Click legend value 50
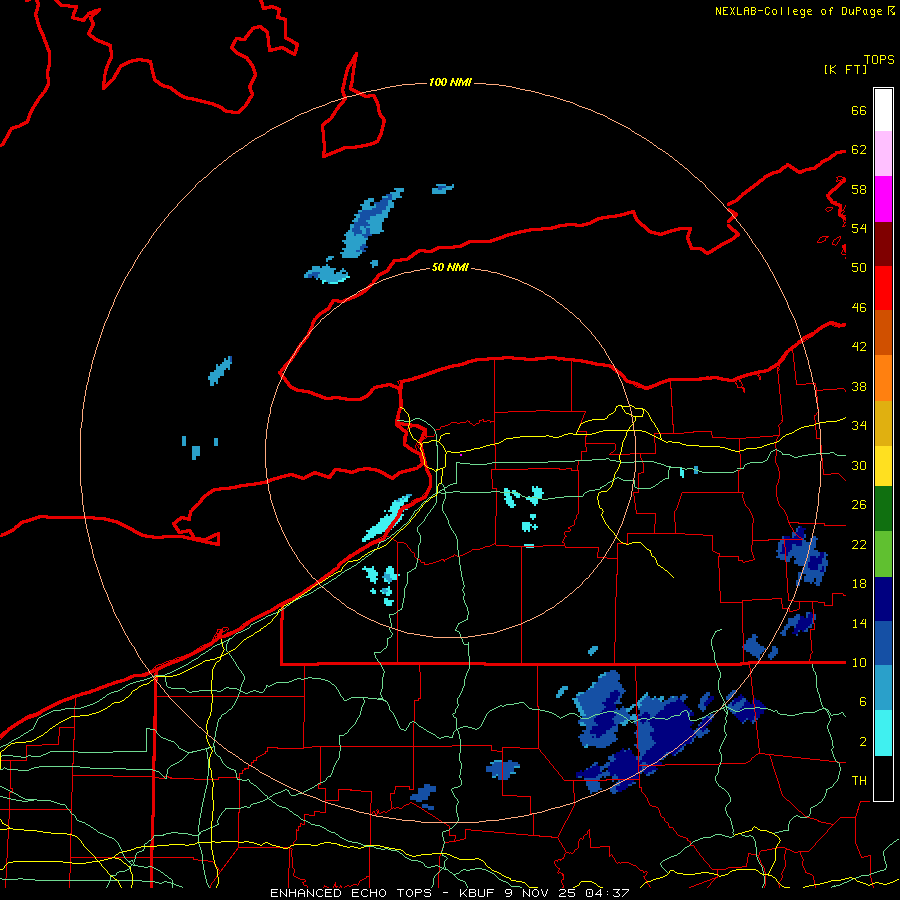 pos(859,267)
